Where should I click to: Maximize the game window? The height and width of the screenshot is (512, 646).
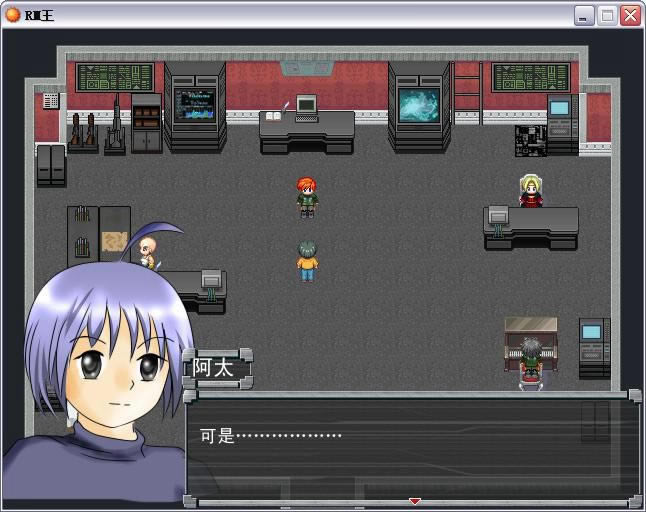(x=607, y=15)
